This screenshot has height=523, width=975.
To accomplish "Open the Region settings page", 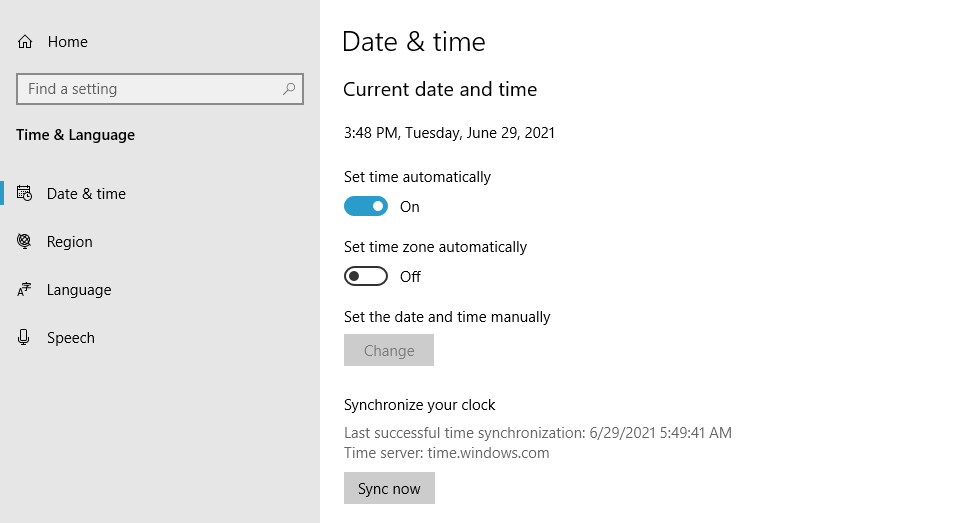I will click(x=69, y=242).
